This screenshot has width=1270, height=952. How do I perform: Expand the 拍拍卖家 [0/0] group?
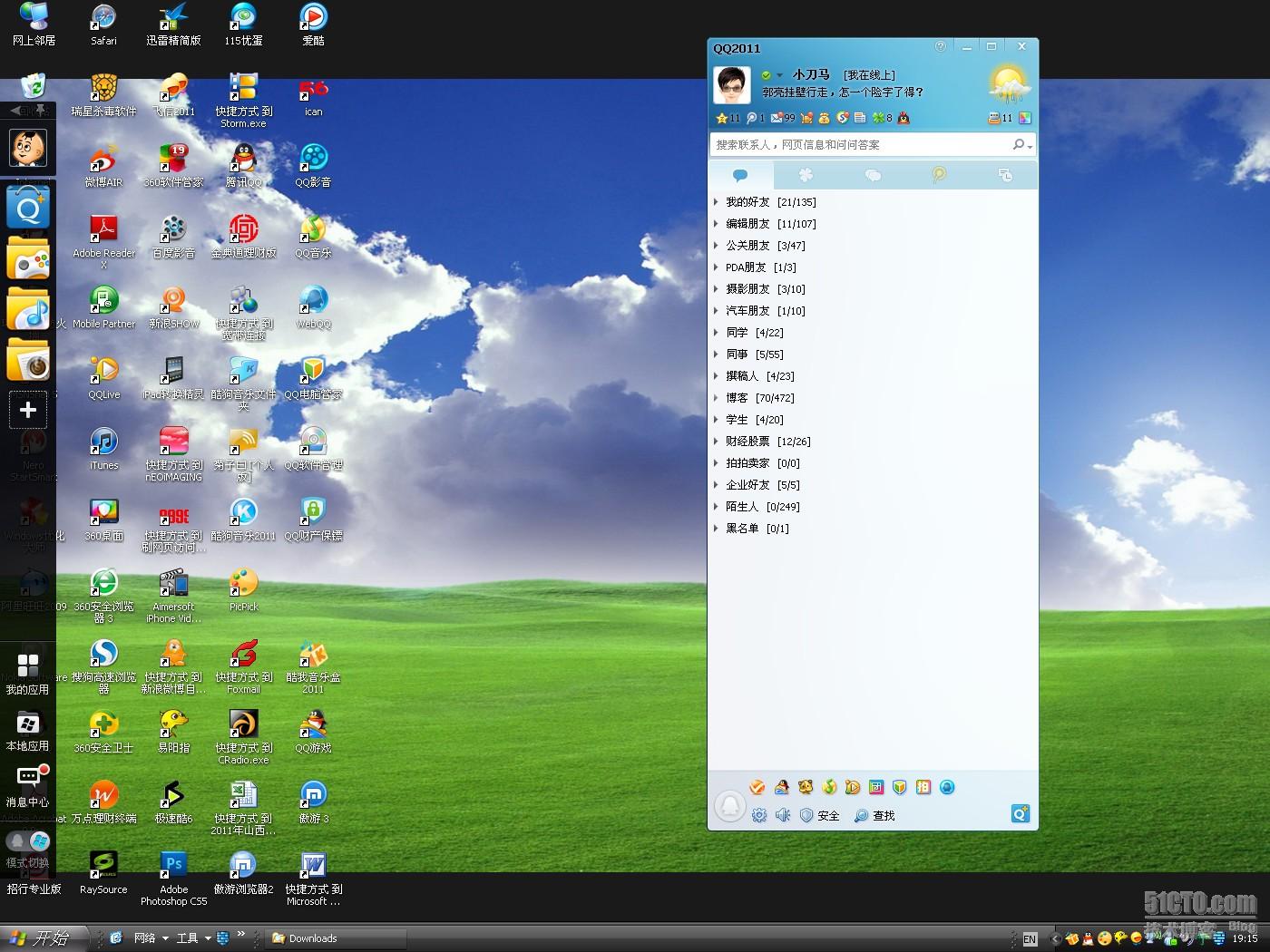point(873,463)
